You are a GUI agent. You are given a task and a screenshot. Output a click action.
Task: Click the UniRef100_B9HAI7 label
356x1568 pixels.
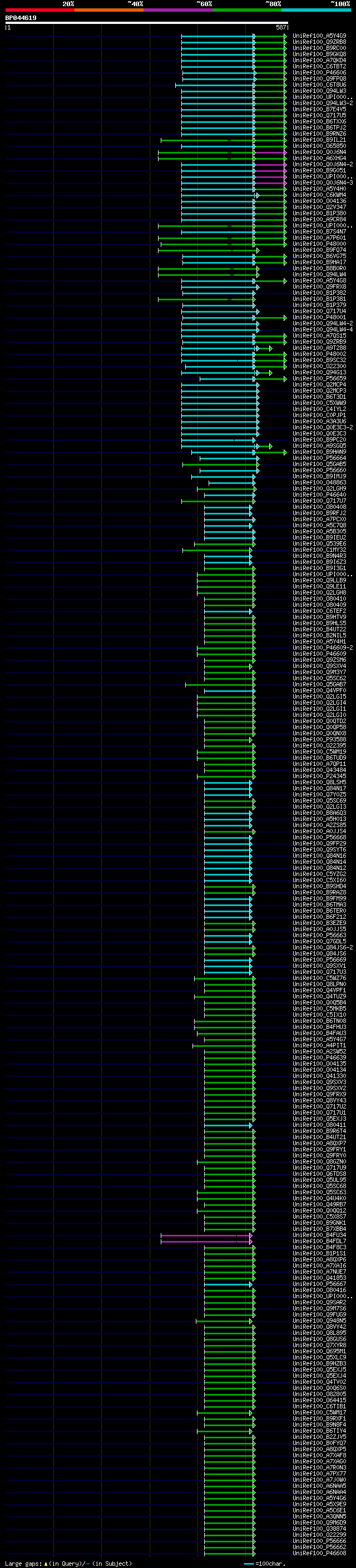pos(319,262)
